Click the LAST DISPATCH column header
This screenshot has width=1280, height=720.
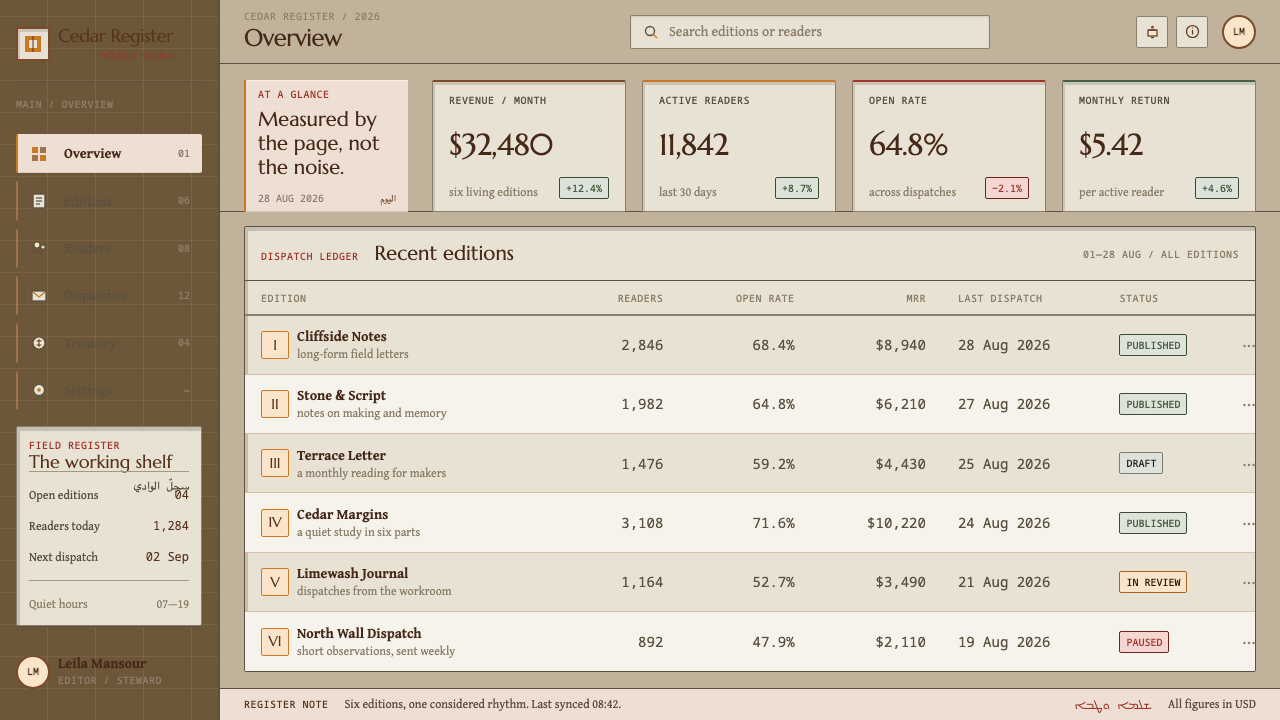tap(1000, 299)
